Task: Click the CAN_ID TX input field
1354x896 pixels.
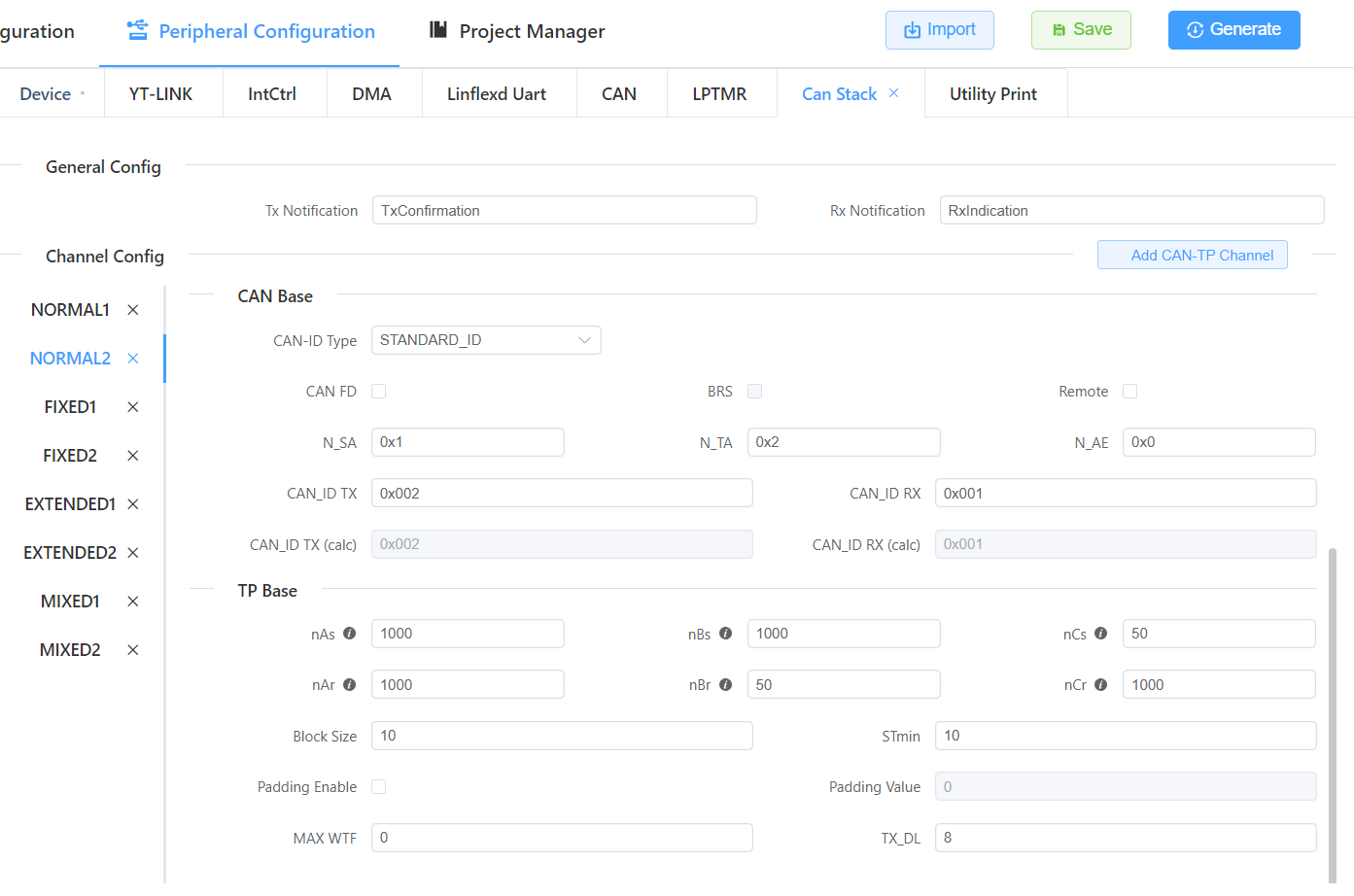Action: click(562, 494)
